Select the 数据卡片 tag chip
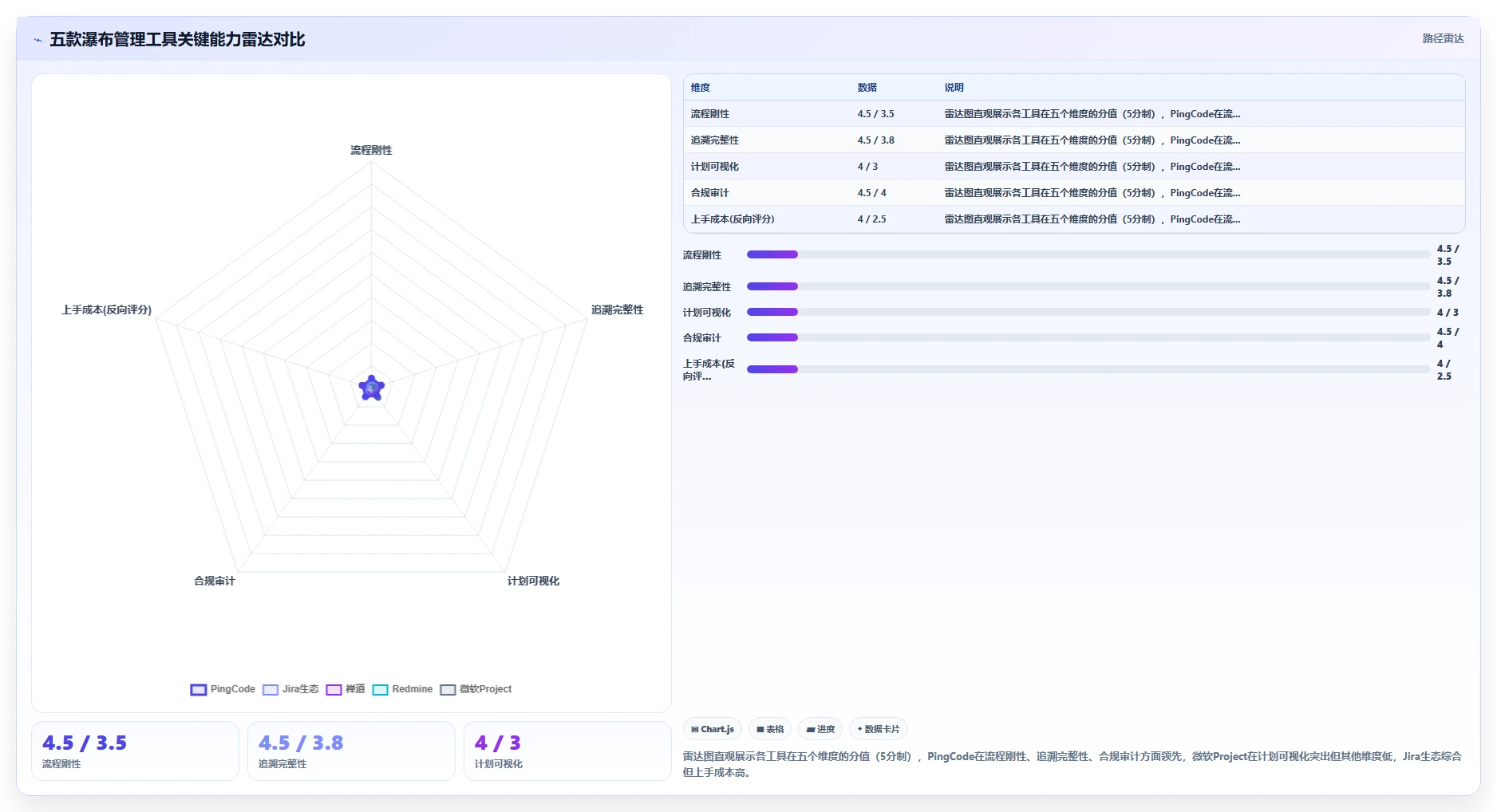 point(879,729)
